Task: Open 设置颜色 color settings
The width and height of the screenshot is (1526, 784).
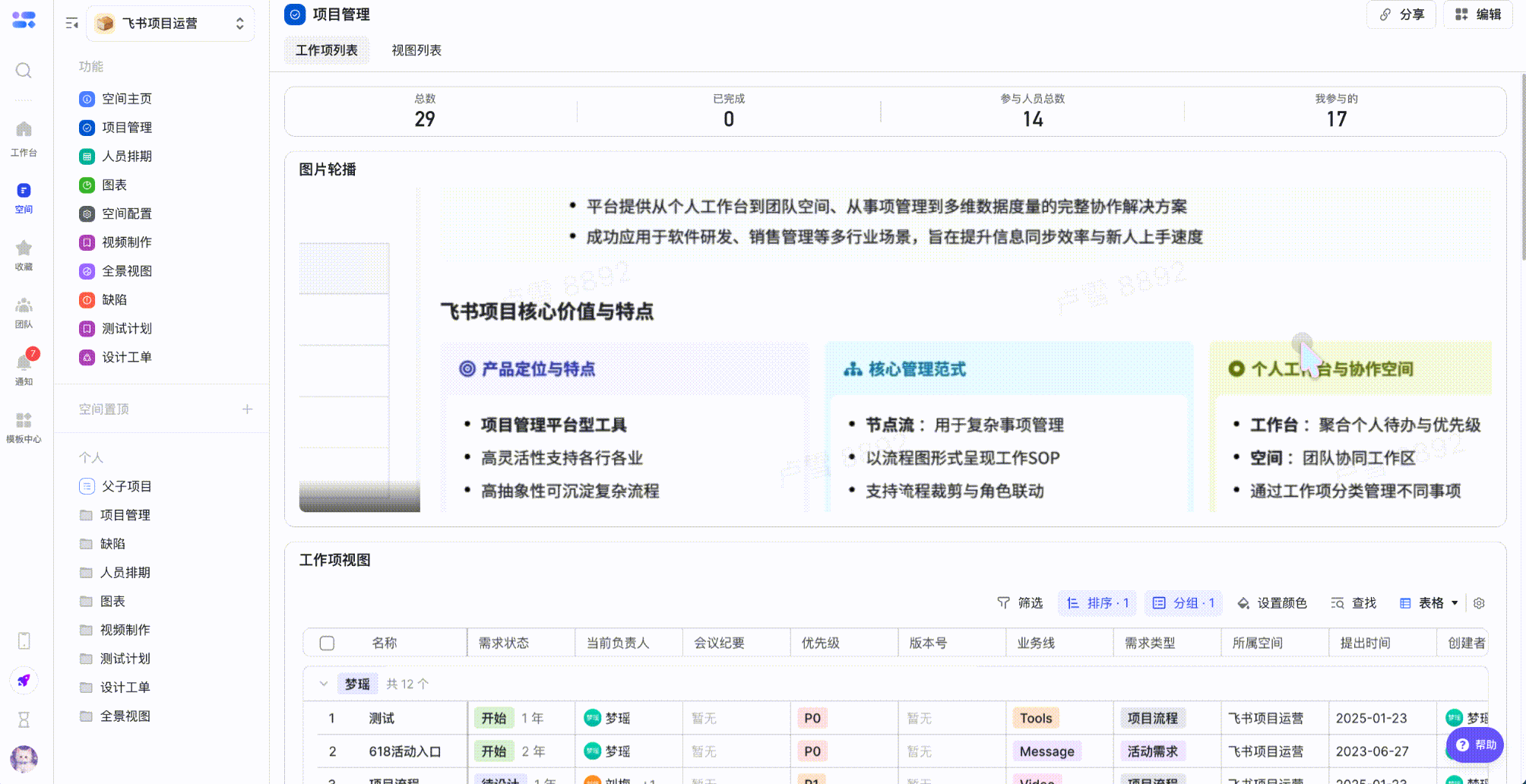Action: pyautogui.click(x=1272, y=603)
